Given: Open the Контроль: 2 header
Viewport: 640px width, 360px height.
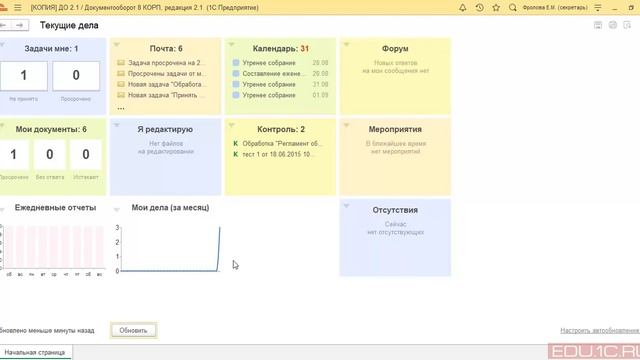Looking at the screenshot, I should tap(281, 129).
